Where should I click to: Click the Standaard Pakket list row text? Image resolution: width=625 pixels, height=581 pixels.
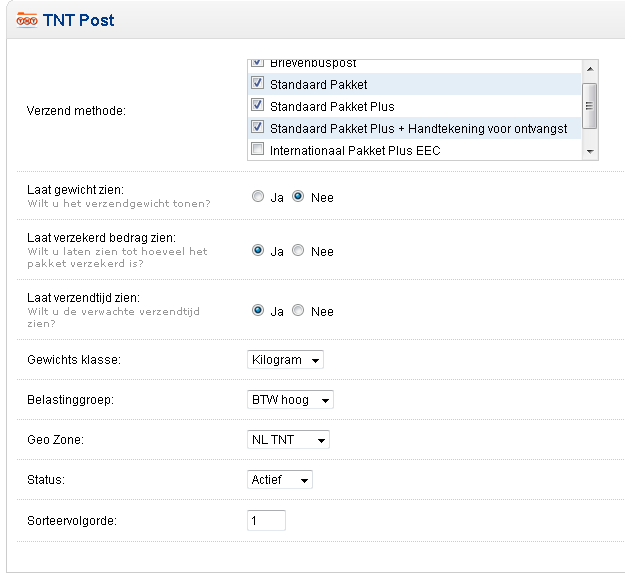click(x=318, y=85)
